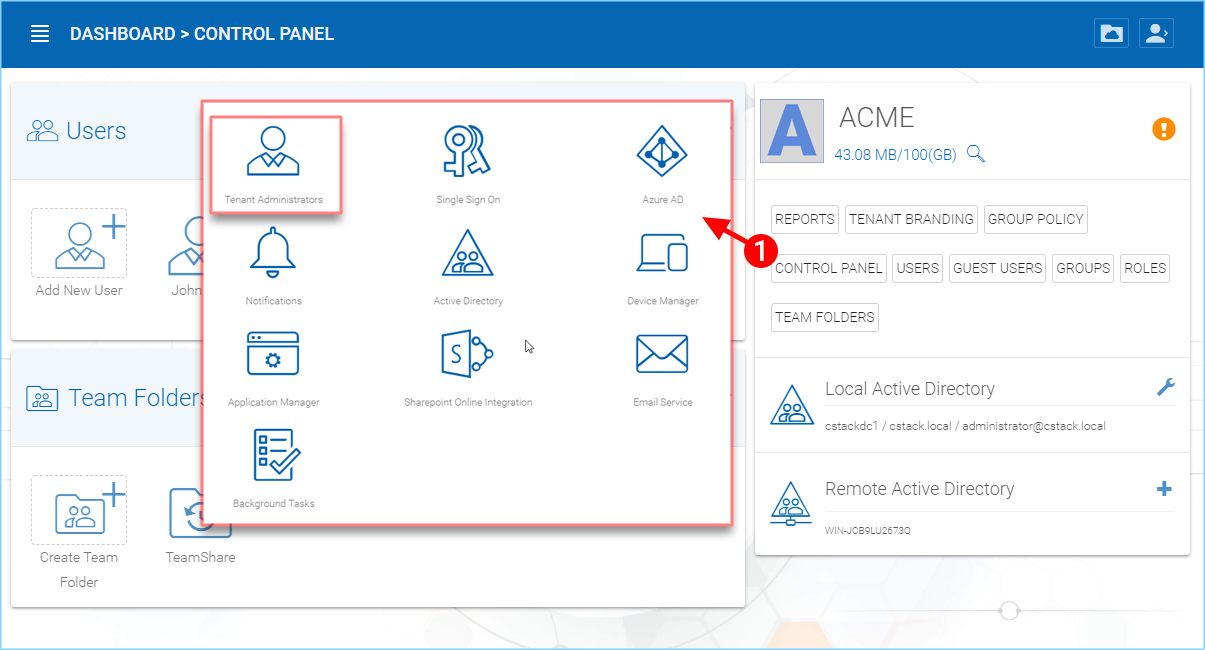The image size is (1205, 650).
Task: Open the REPORTS section
Action: pos(804,219)
